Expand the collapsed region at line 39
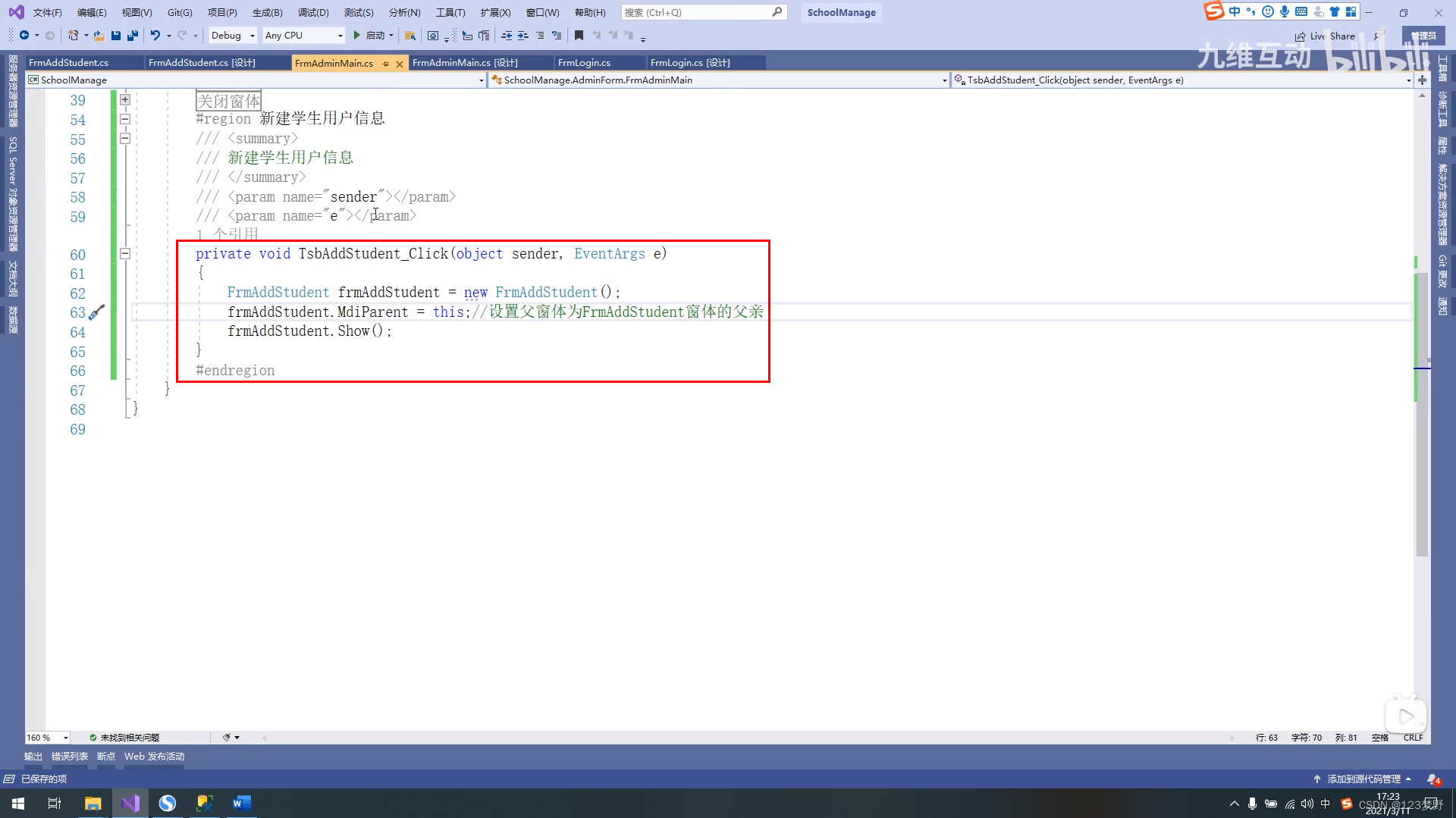This screenshot has height=818, width=1456. point(125,100)
